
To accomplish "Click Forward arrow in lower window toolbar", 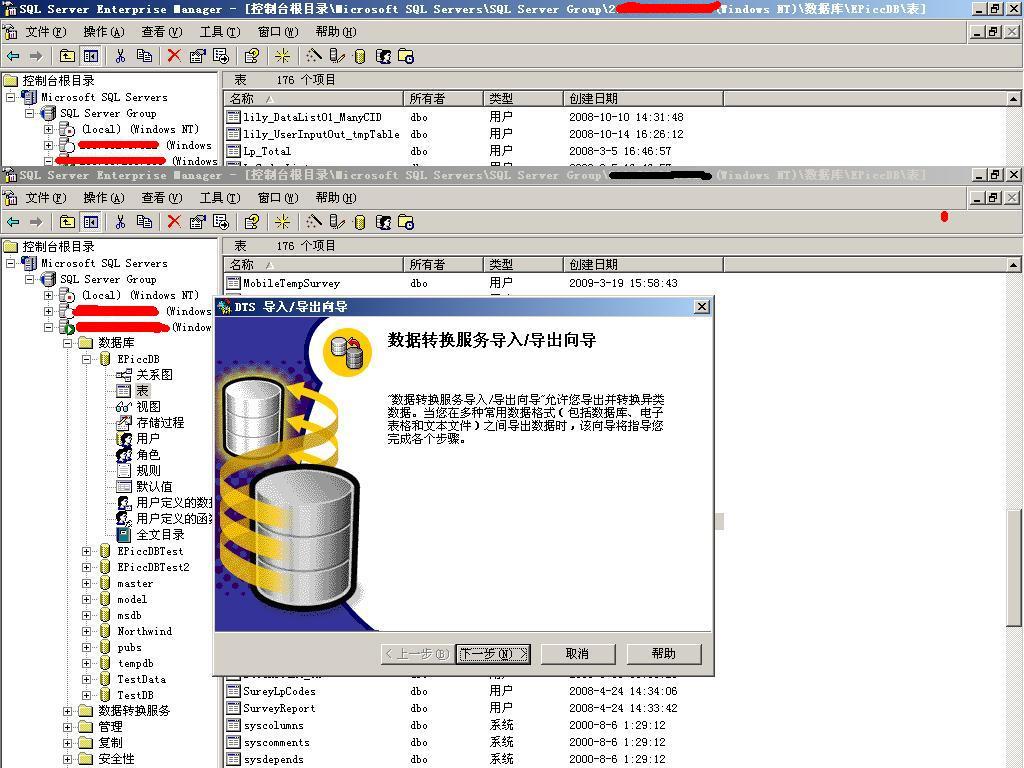I will (x=36, y=222).
